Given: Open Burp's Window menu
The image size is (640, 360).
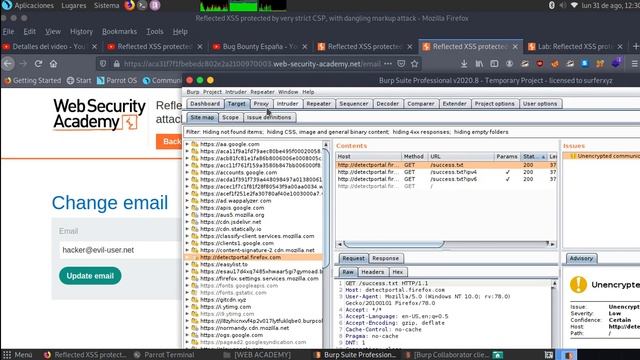Looking at the screenshot, I should pos(288,92).
